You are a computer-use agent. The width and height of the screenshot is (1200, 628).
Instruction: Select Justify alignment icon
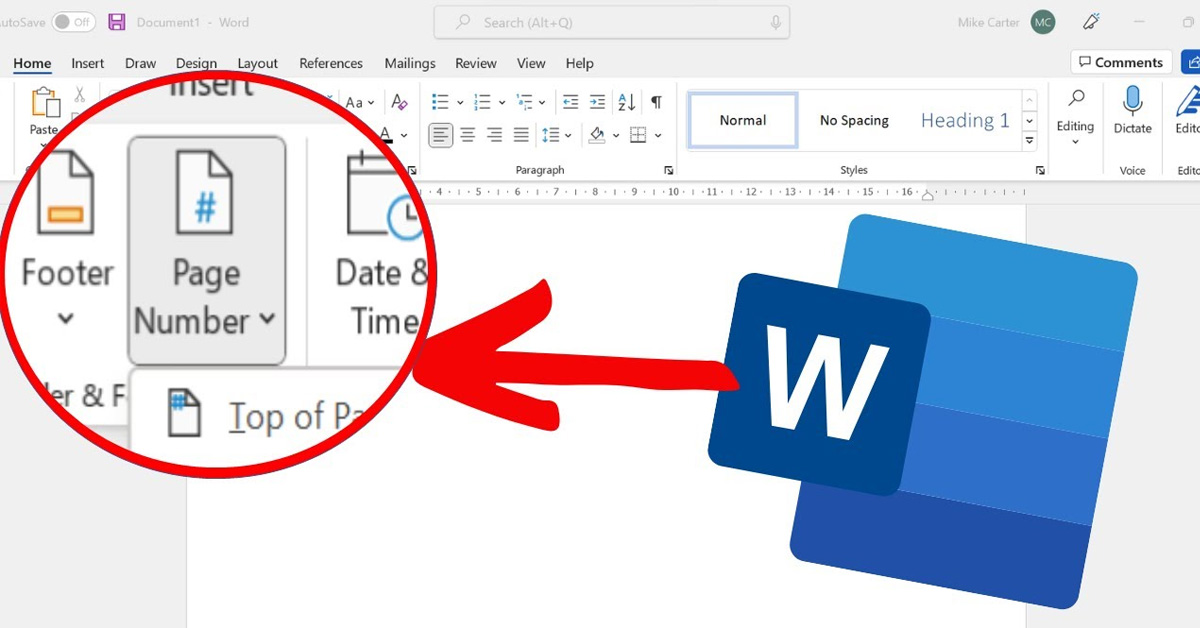[x=521, y=134]
